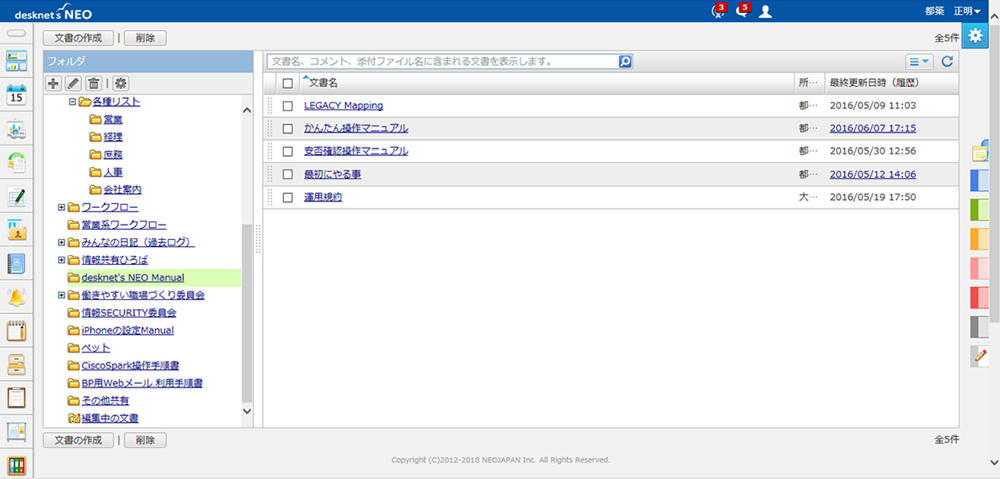Open the list view options dropdown

[918, 62]
